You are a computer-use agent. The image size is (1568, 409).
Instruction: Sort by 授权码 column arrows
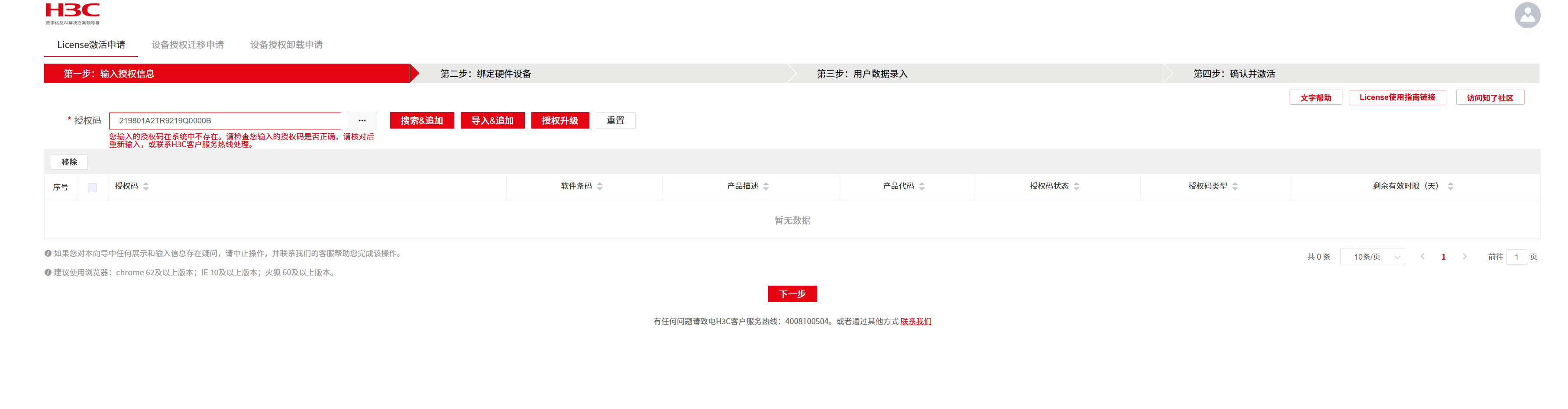tap(146, 186)
